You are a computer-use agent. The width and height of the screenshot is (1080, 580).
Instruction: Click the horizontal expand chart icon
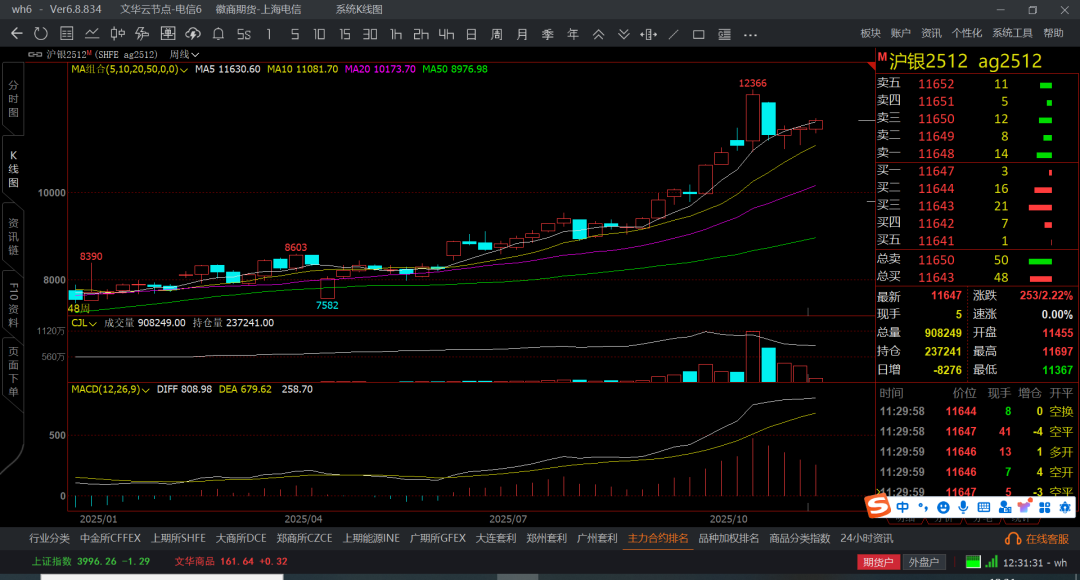(x=648, y=34)
